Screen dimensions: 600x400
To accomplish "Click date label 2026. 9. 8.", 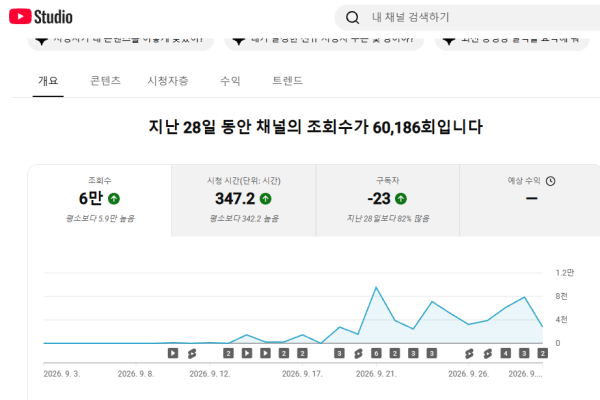I will 136,374.
